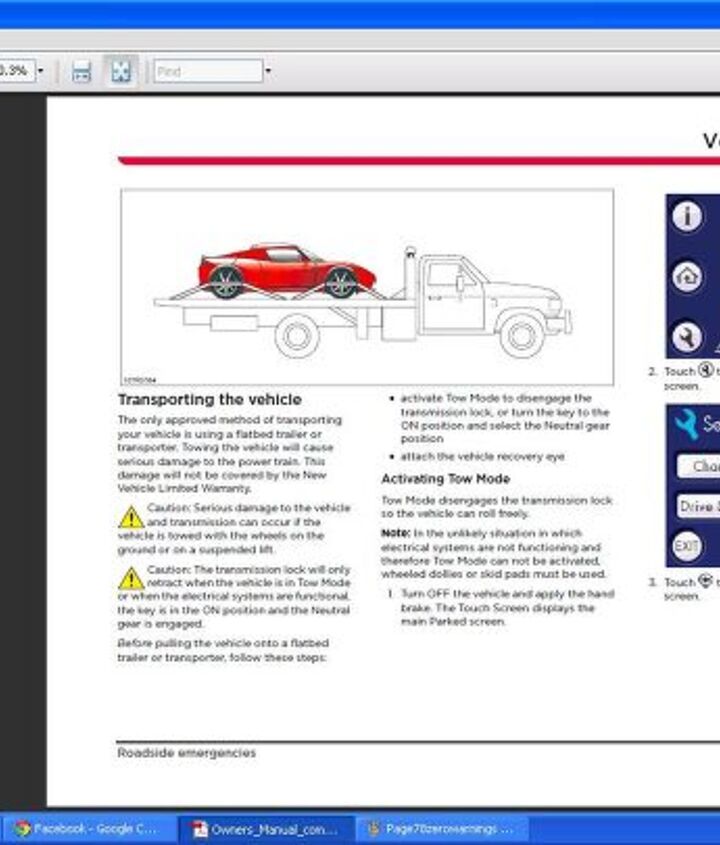Click inside the Find search field
The image size is (720, 845).
click(x=207, y=71)
